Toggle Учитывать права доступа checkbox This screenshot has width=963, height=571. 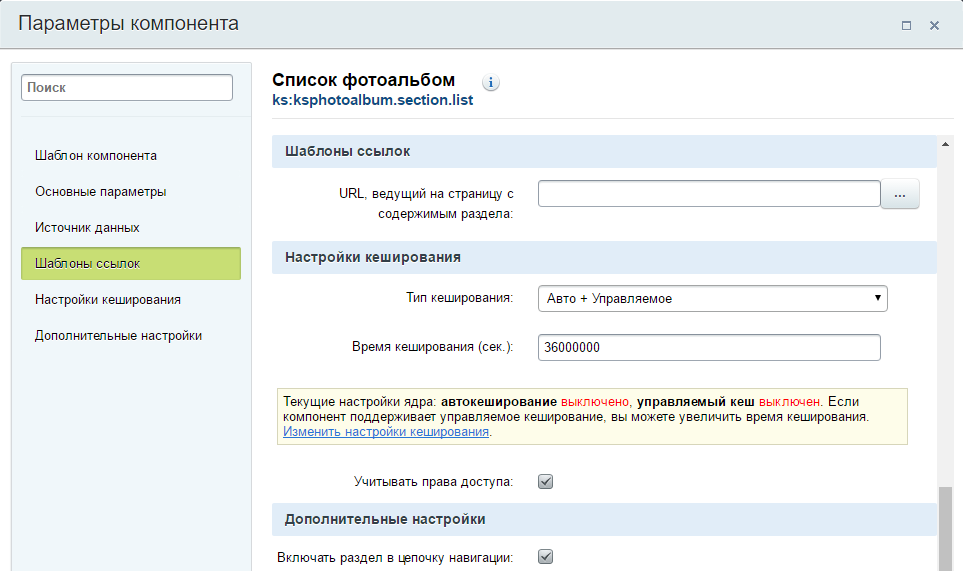pos(545,481)
